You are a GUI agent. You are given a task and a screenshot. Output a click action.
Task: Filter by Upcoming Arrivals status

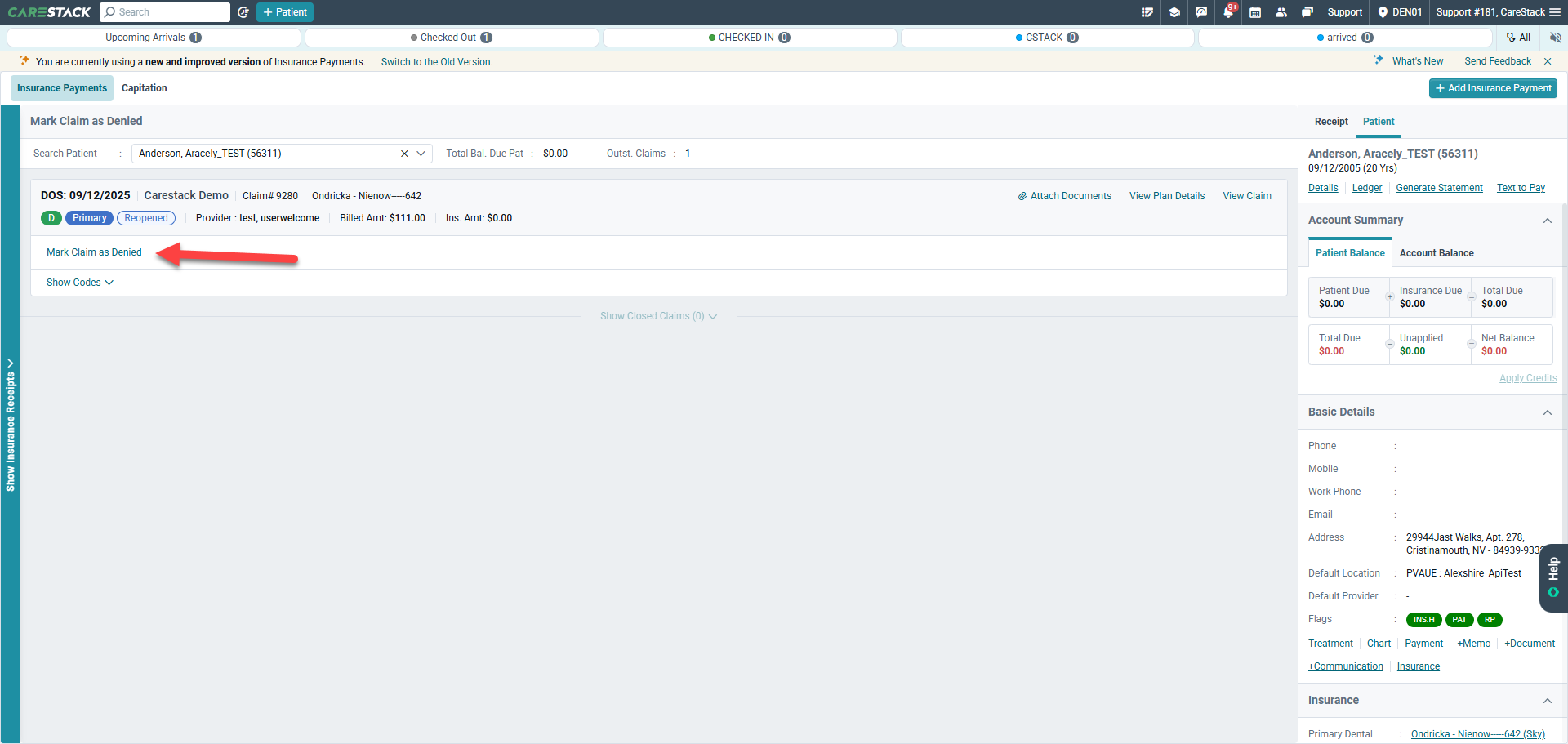(x=154, y=38)
